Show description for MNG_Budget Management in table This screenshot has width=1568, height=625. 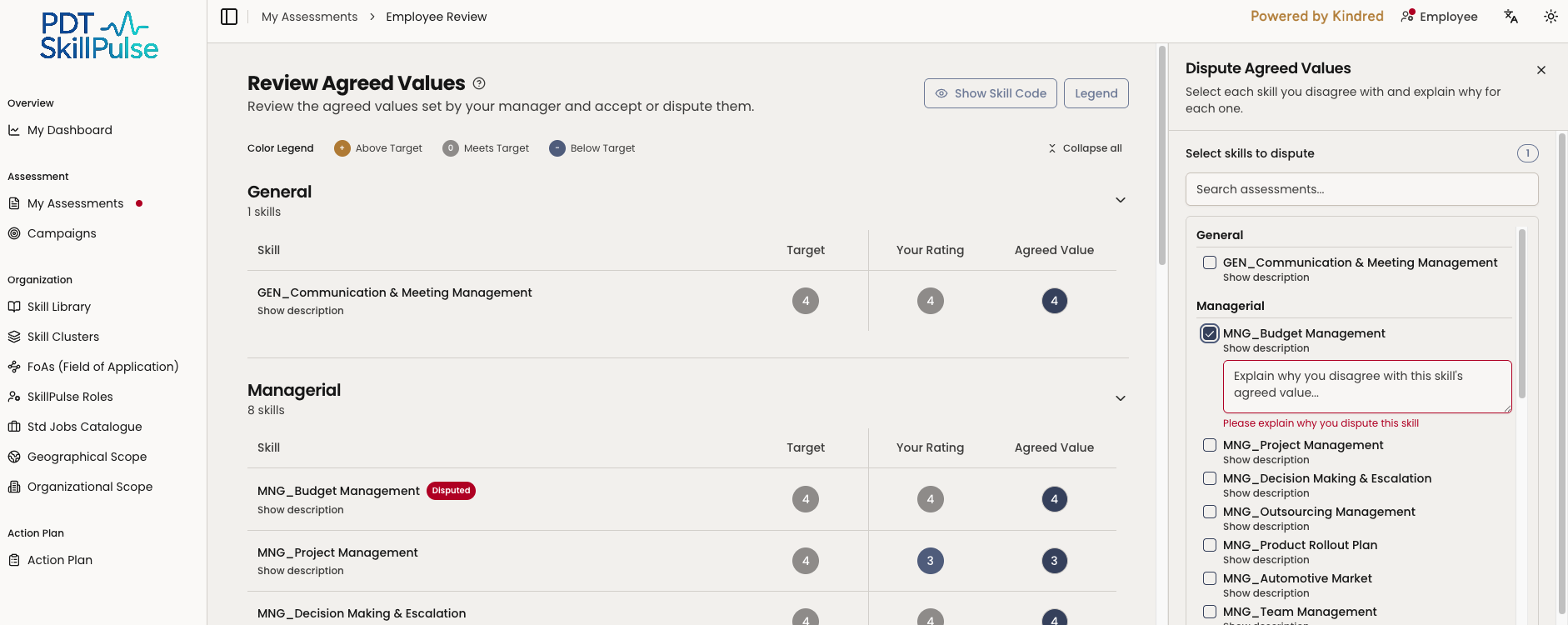pos(301,510)
